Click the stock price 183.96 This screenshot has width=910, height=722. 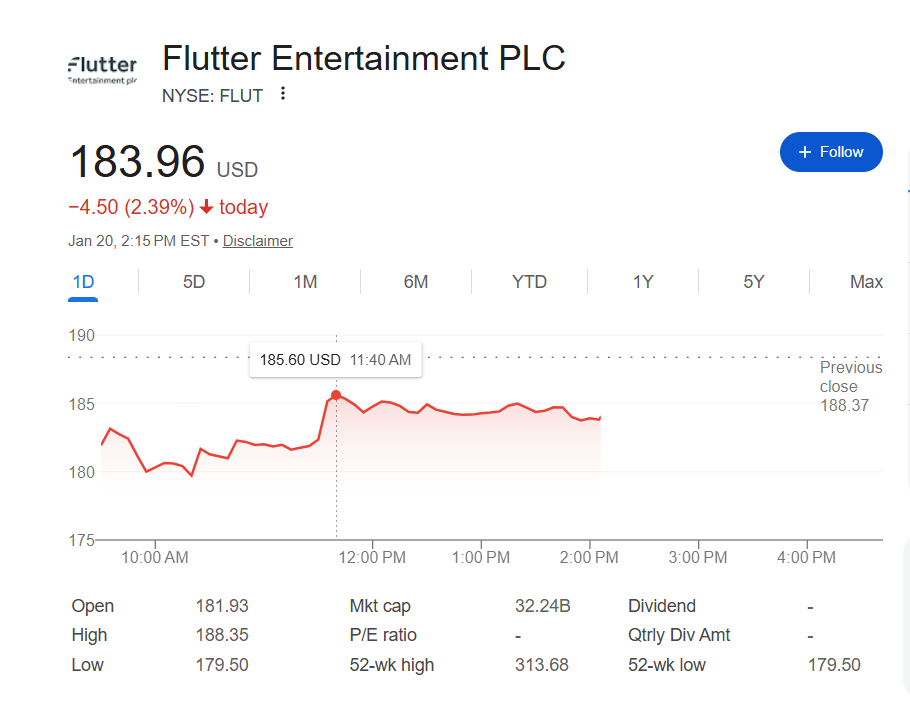tap(137, 162)
